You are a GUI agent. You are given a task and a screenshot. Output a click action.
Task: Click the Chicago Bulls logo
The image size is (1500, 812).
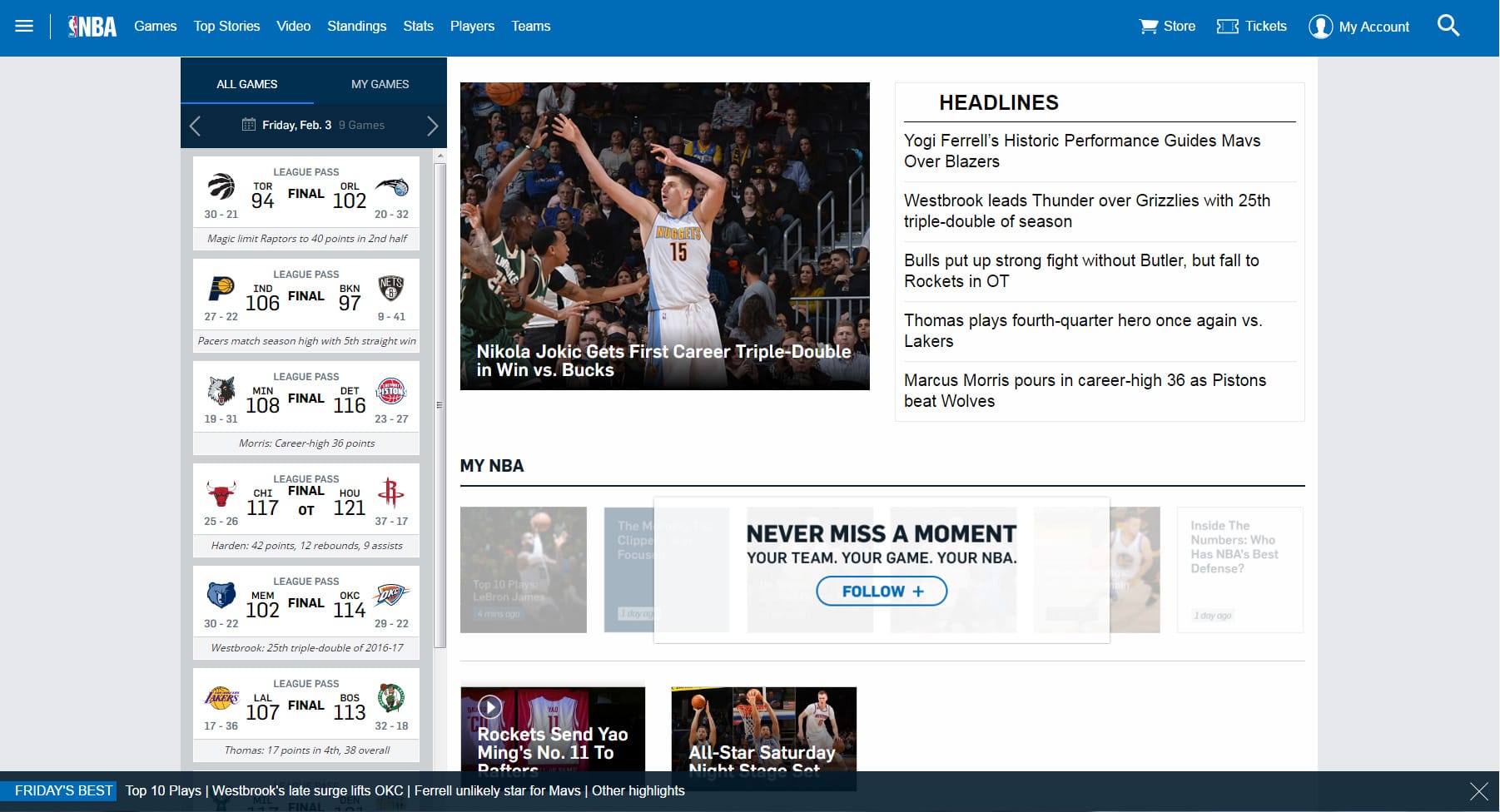(221, 493)
